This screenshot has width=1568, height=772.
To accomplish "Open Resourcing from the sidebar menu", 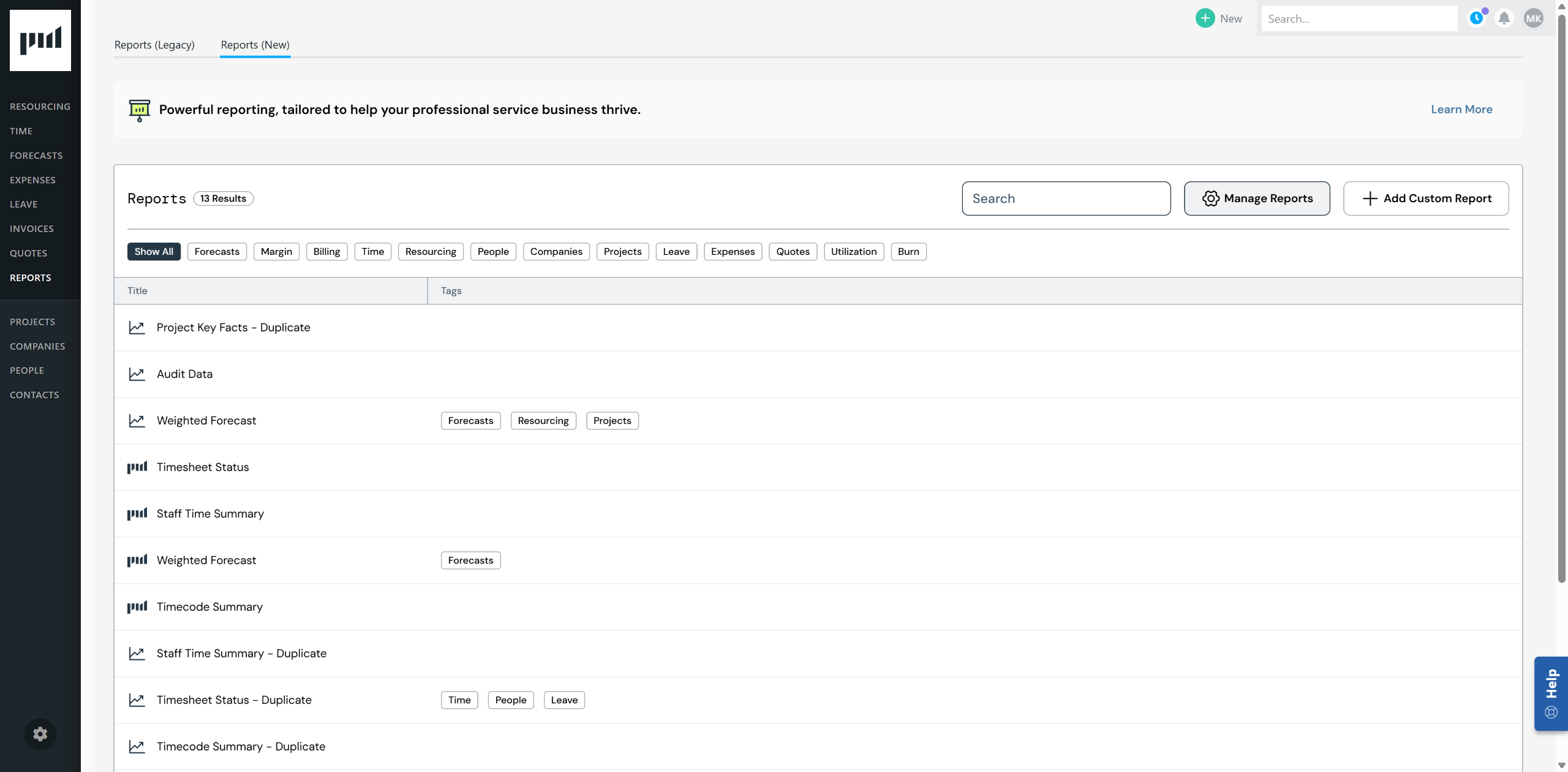I will pyautogui.click(x=40, y=107).
